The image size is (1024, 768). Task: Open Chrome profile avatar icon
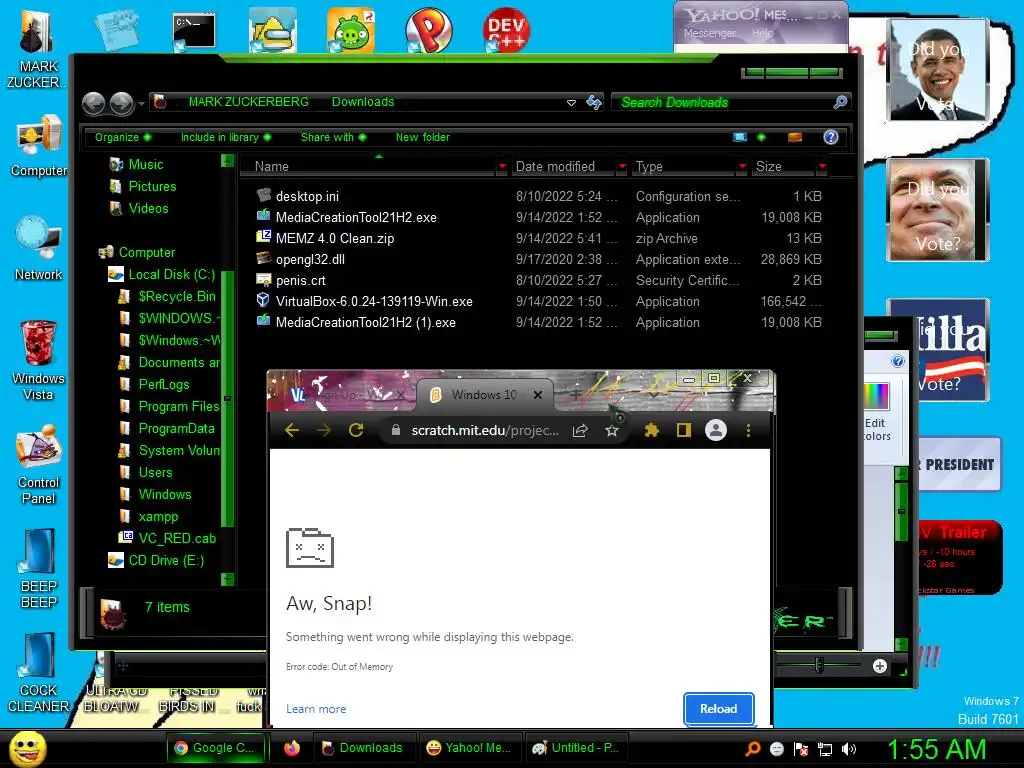click(716, 430)
